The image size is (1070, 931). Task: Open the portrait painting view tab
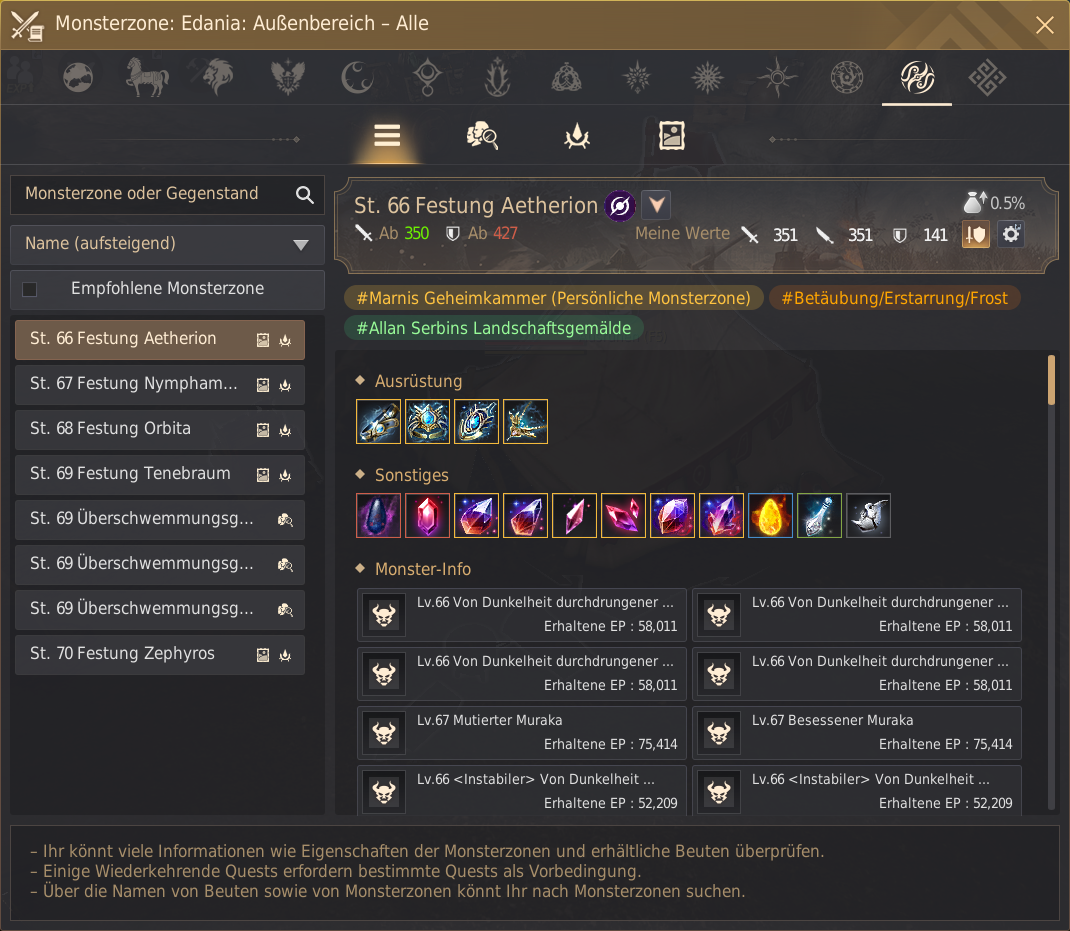pos(672,136)
